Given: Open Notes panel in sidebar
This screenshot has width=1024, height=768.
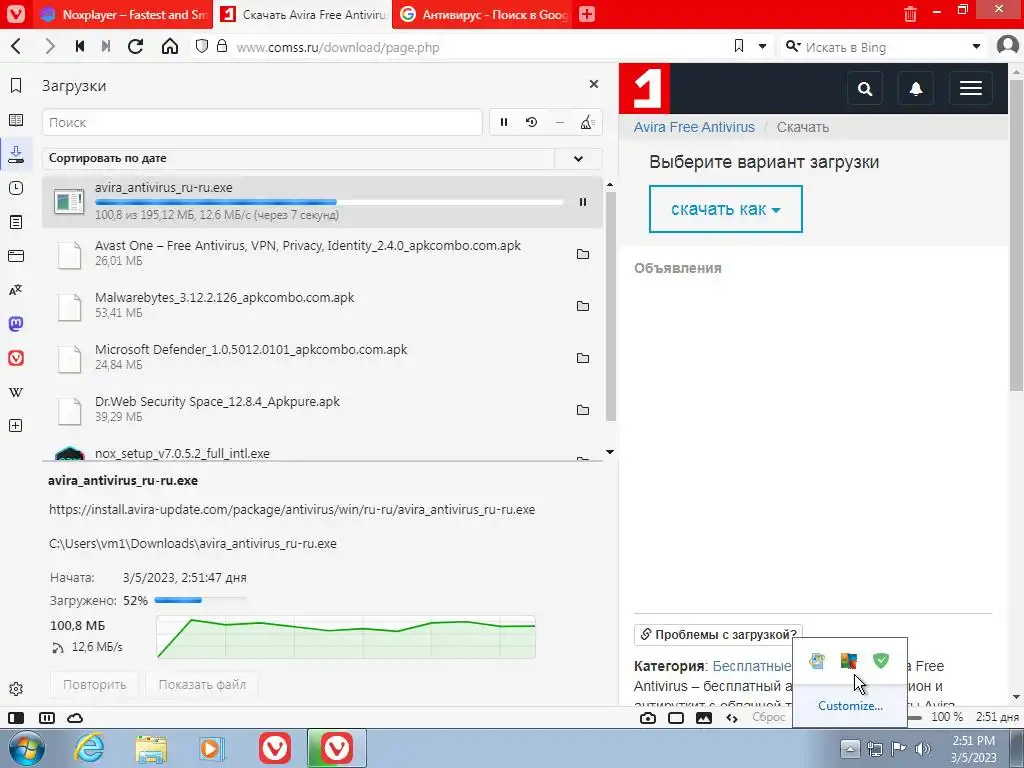Looking at the screenshot, I should point(16,222).
